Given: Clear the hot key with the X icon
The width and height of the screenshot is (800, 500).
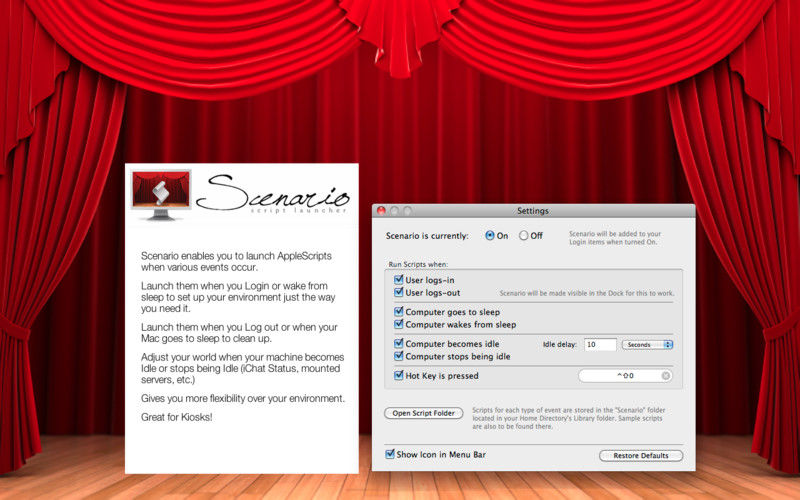Looking at the screenshot, I should click(666, 376).
